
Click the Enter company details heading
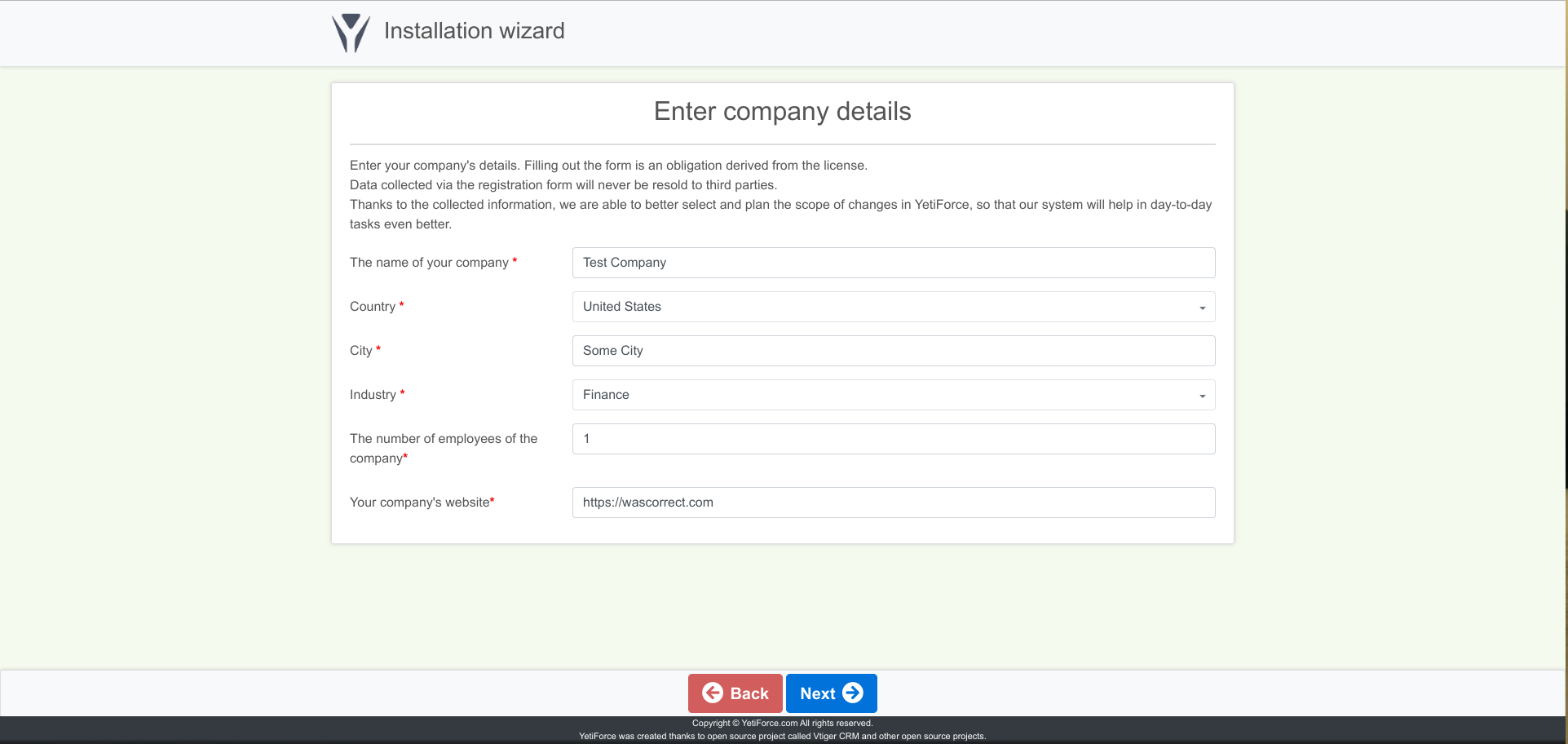(783, 111)
